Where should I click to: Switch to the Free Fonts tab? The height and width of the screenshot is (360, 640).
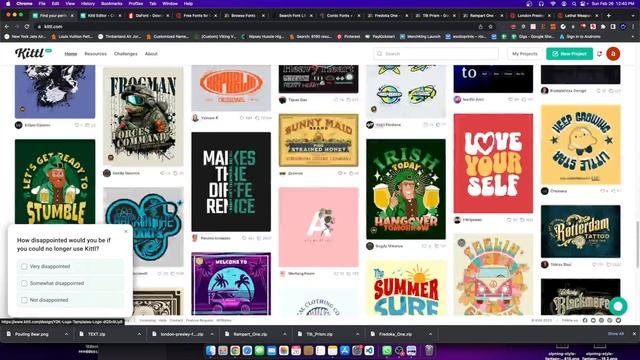196,16
